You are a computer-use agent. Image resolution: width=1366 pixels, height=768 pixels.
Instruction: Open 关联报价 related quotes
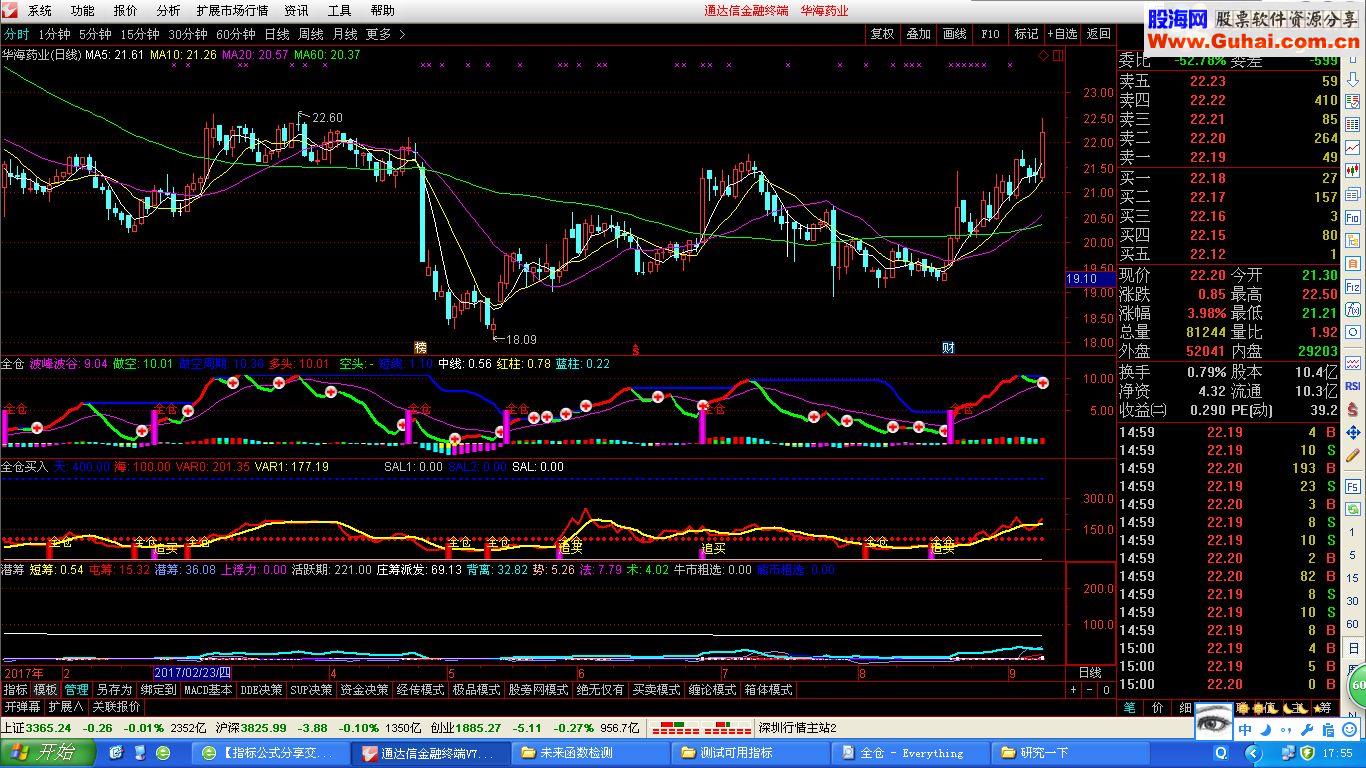116,706
